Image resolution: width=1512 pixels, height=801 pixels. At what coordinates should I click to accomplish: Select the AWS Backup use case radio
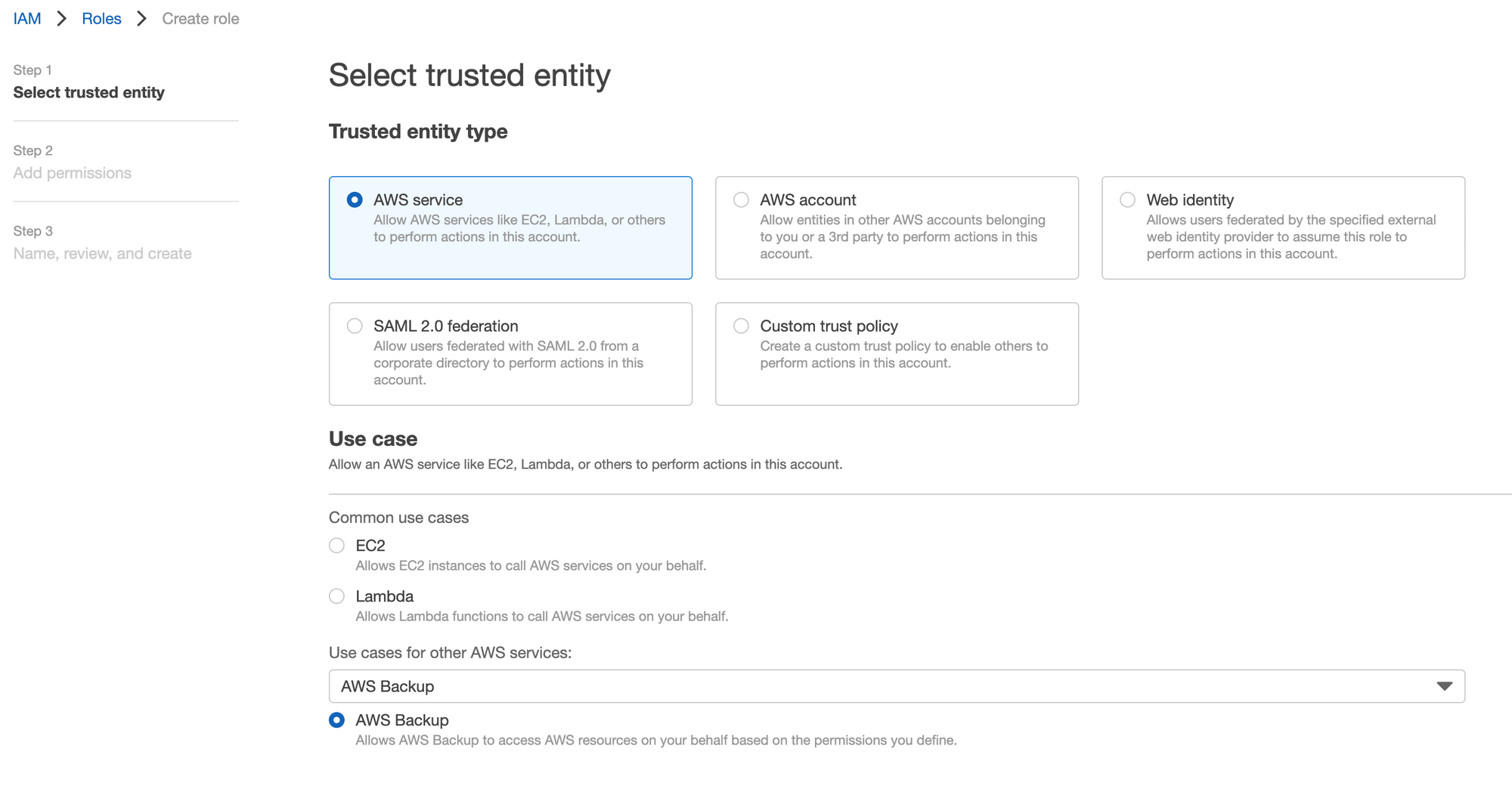point(337,720)
